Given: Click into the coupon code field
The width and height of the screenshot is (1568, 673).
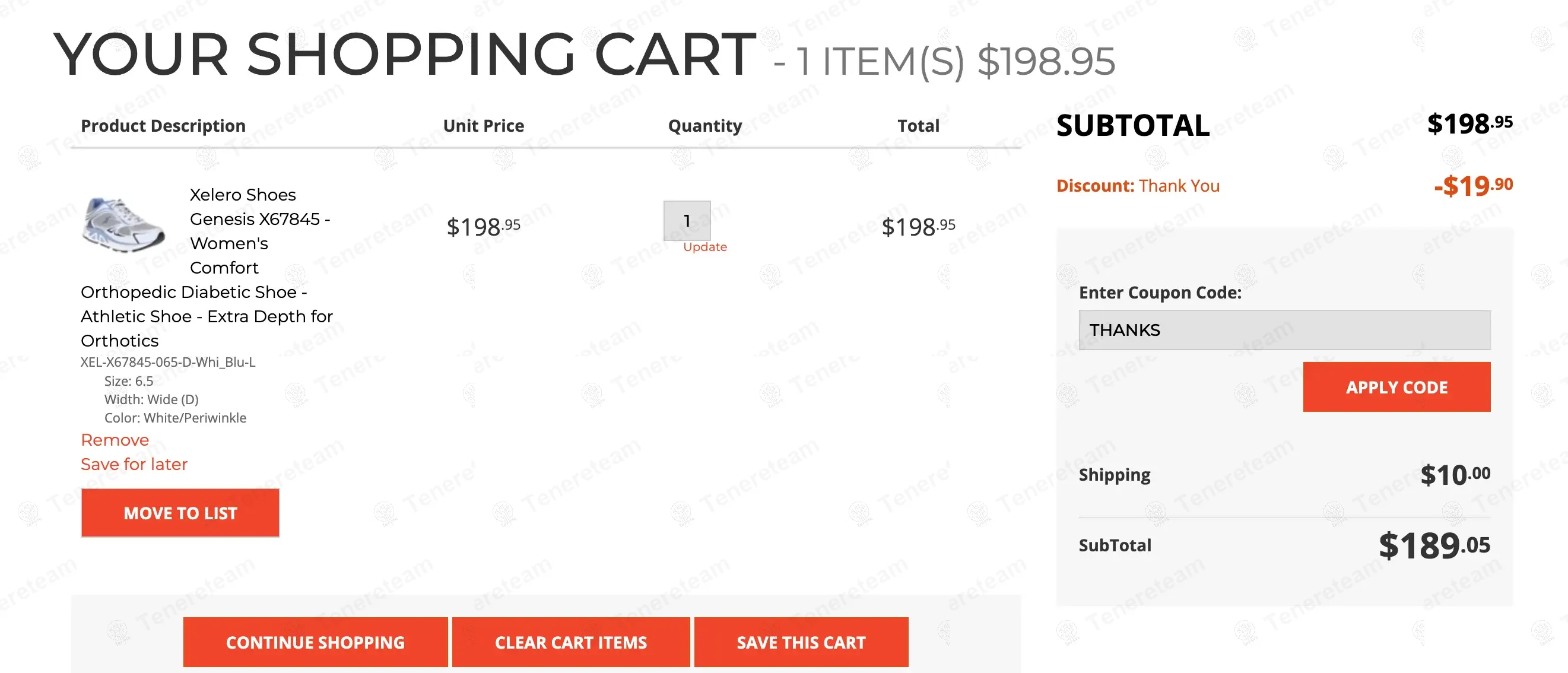Looking at the screenshot, I should click(x=1284, y=330).
